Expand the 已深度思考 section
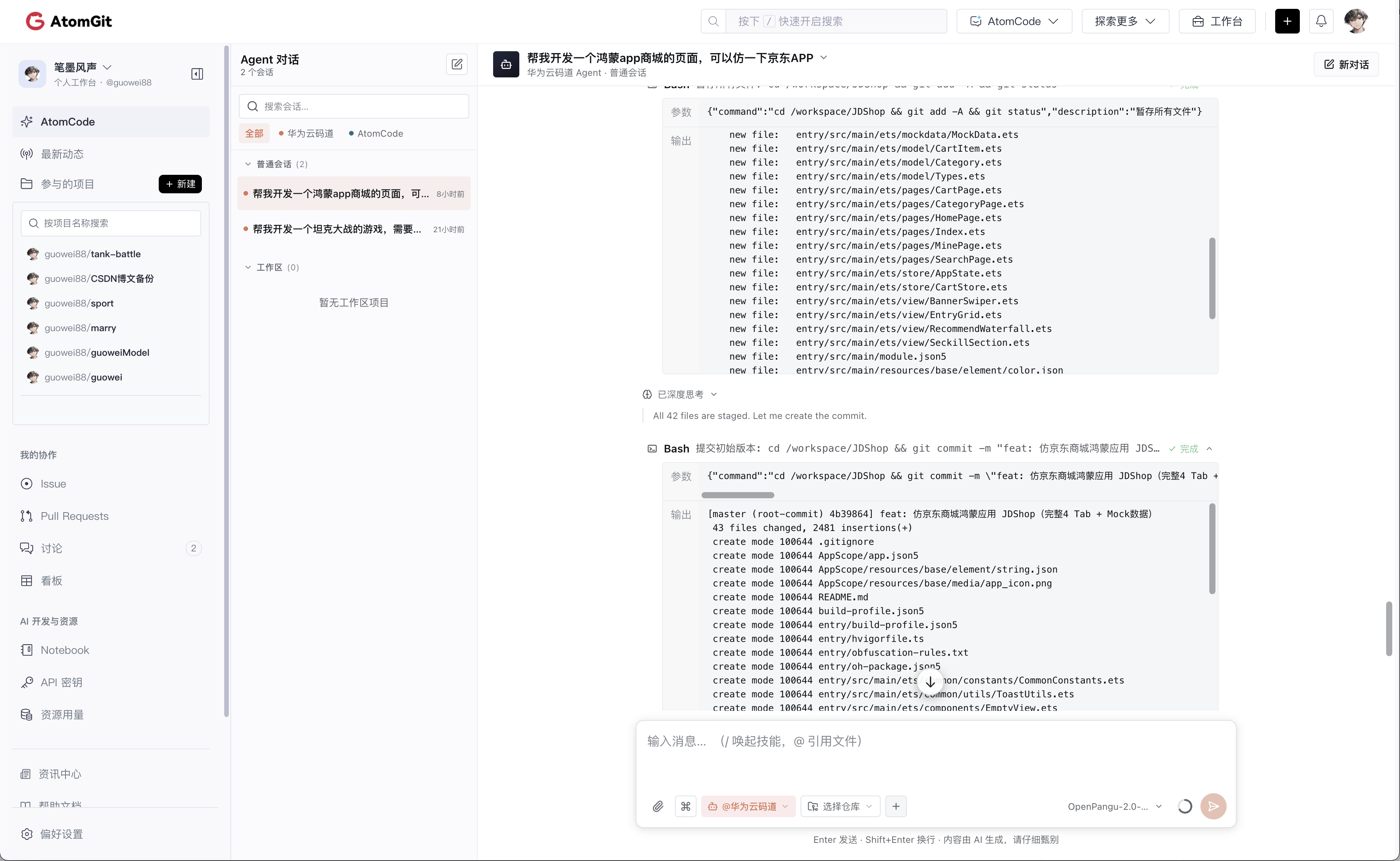 (x=680, y=394)
